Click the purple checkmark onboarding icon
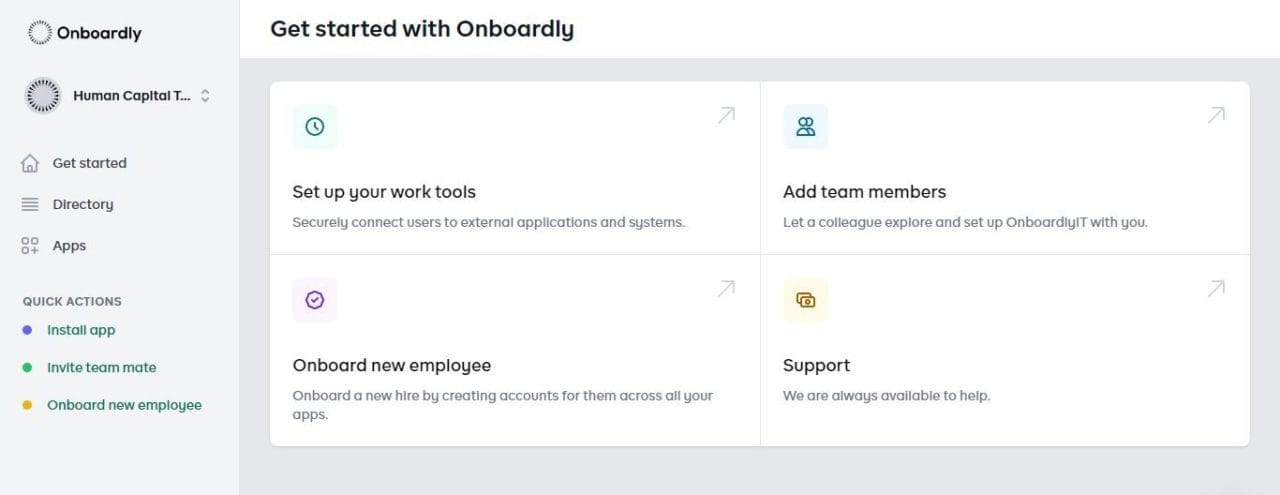This screenshot has height=495, width=1280. pyautogui.click(x=315, y=300)
